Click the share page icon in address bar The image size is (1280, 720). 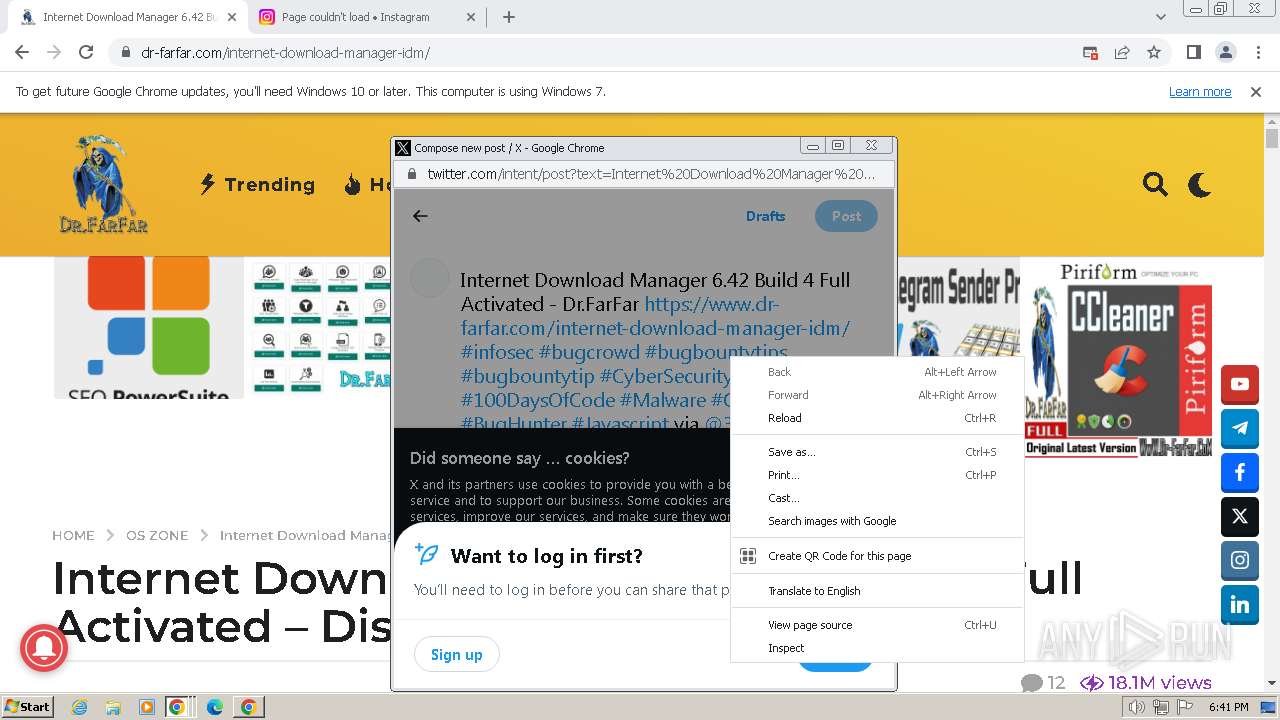tap(1122, 53)
